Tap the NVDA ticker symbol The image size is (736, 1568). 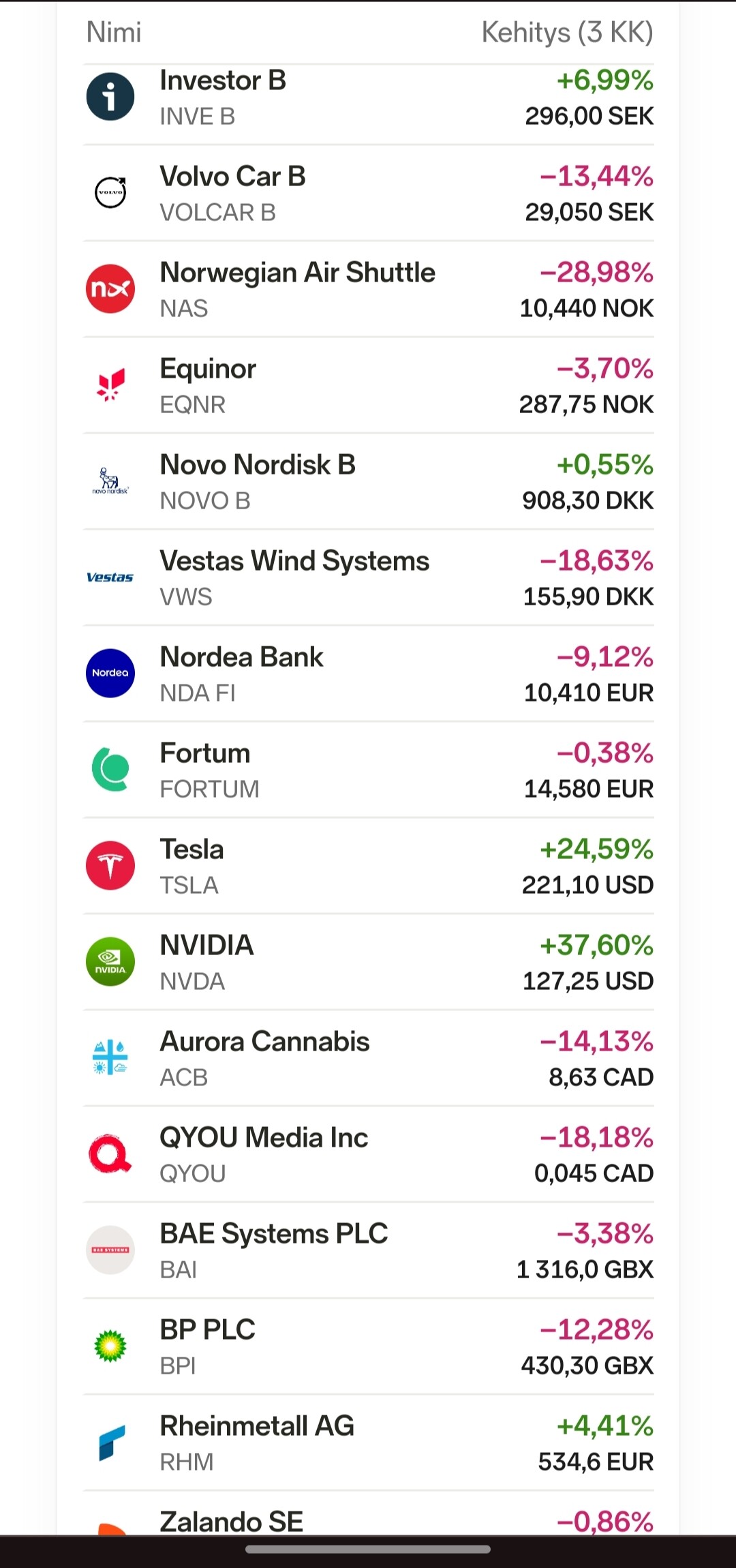(192, 982)
